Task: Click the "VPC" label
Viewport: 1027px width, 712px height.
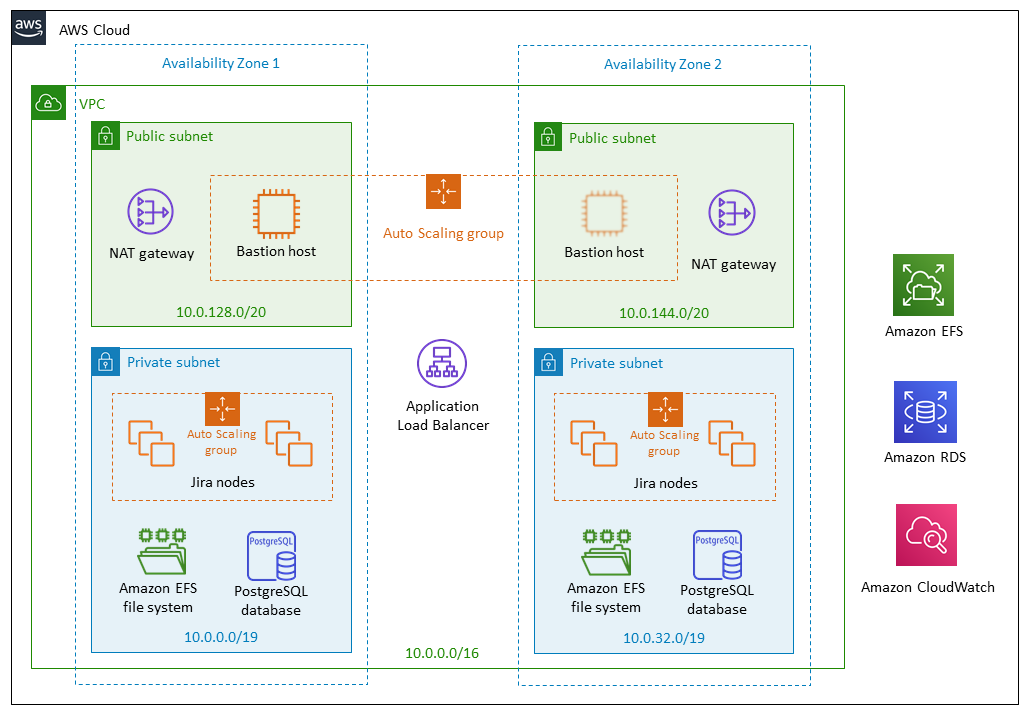Action: (92, 104)
